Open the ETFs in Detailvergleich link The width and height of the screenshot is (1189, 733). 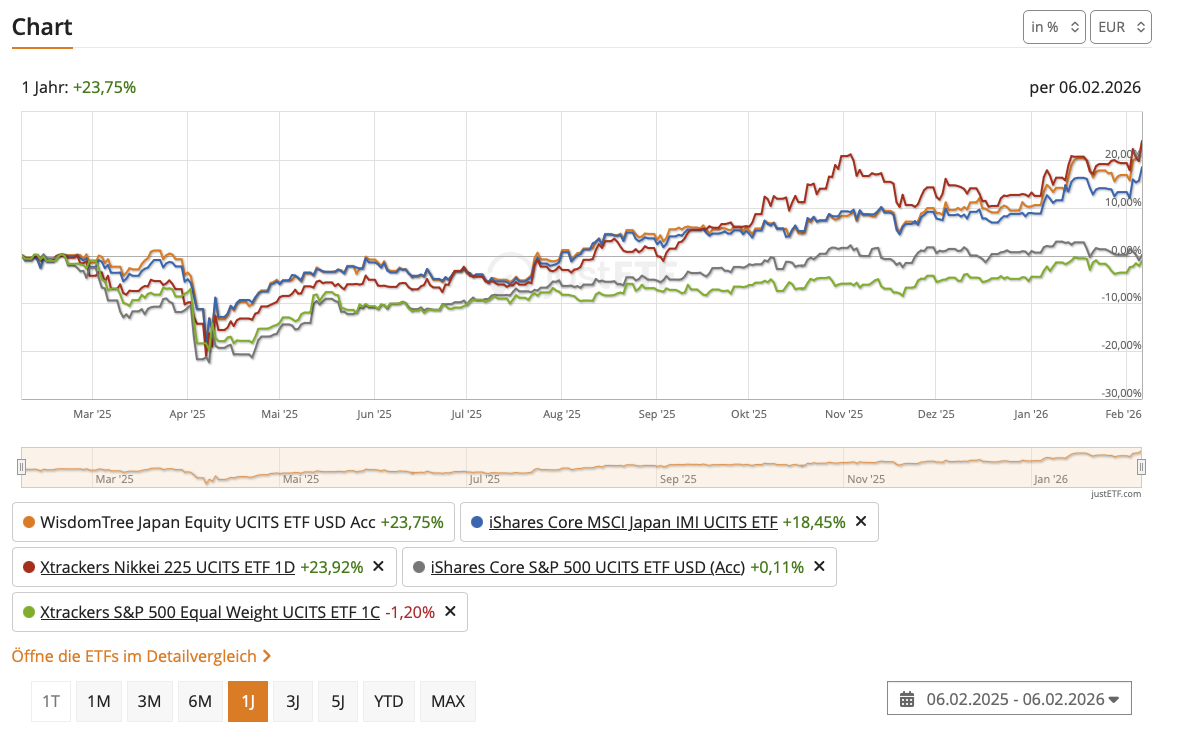tap(141, 656)
